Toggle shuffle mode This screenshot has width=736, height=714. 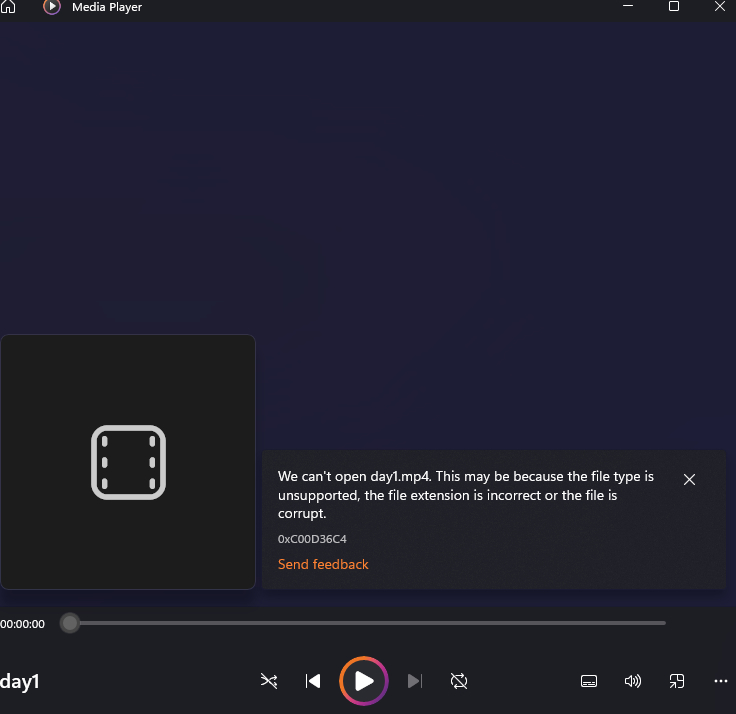pos(269,681)
